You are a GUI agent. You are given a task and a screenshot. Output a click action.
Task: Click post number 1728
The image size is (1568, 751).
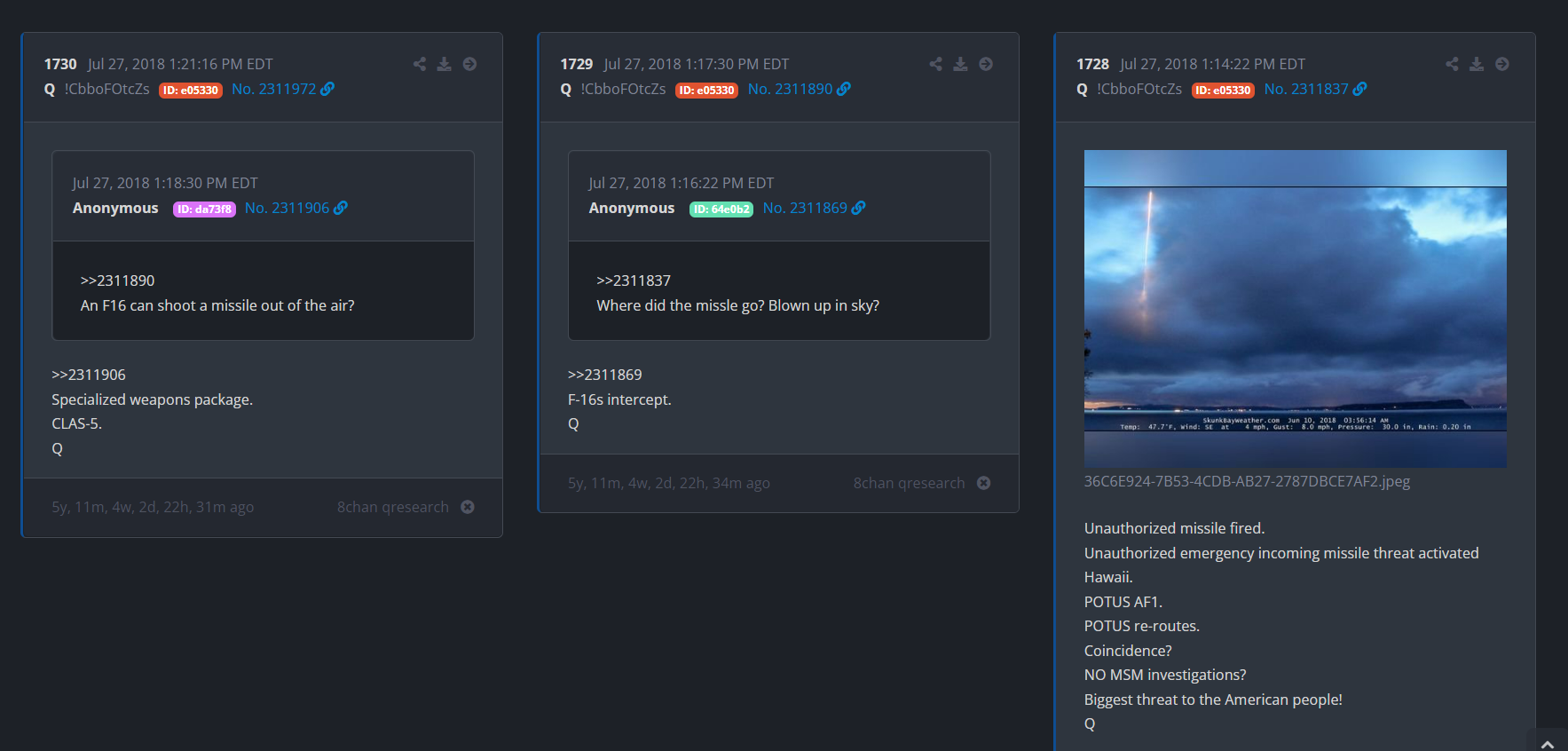[x=1092, y=64]
